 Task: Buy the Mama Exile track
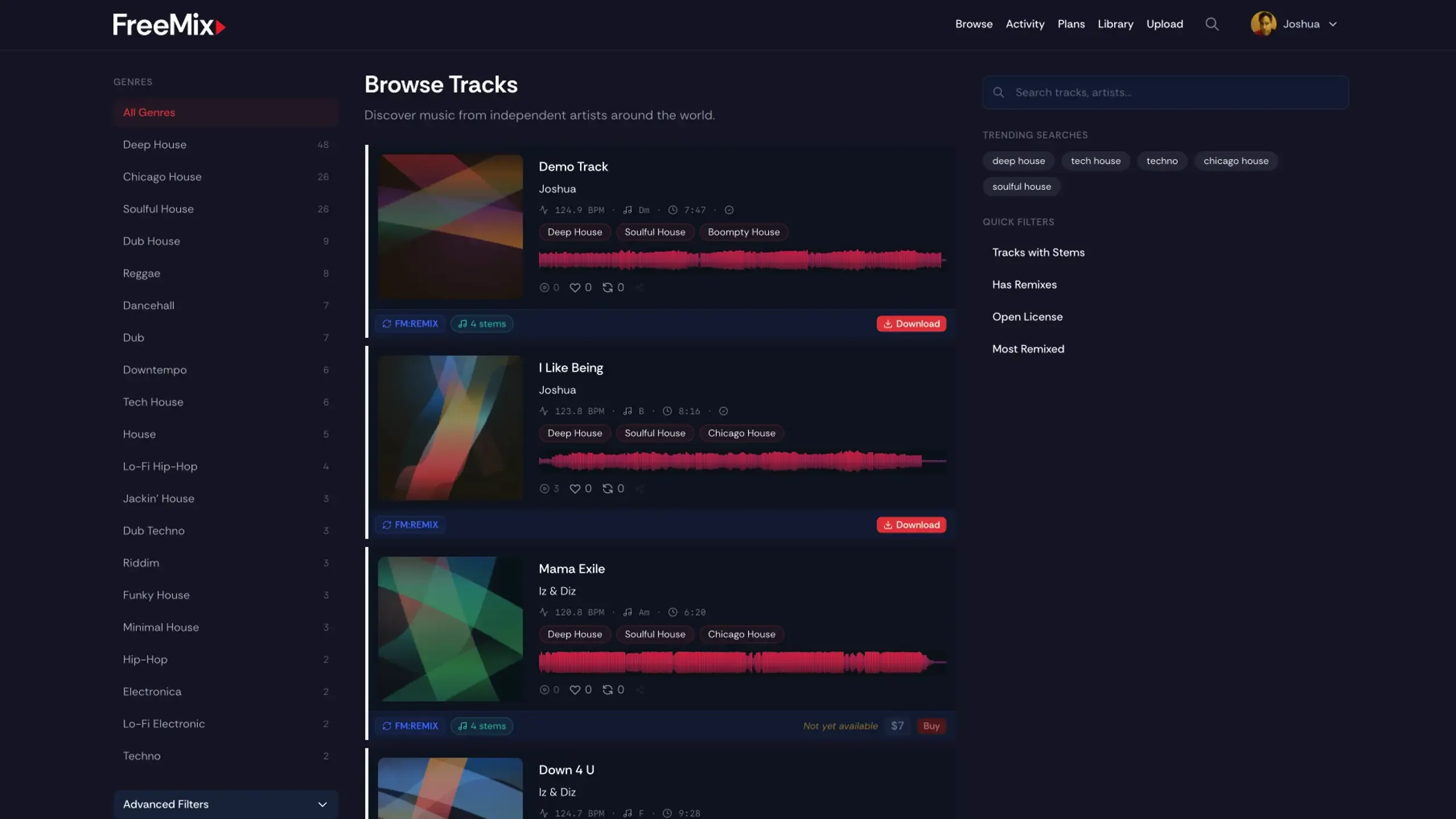931,726
